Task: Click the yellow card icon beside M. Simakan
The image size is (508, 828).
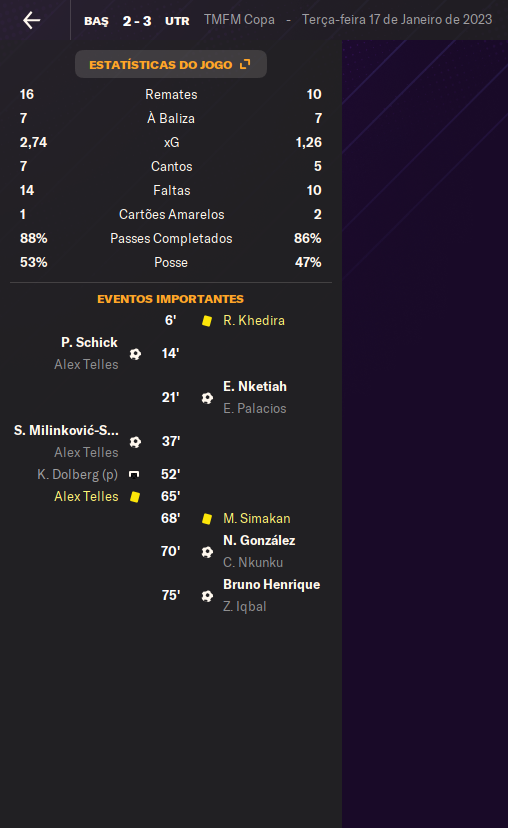Action: [207, 519]
